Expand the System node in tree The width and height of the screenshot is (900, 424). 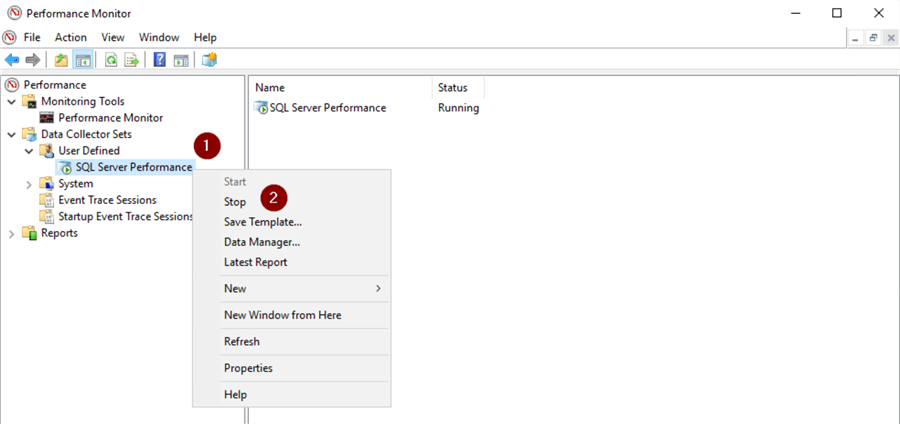[29, 184]
